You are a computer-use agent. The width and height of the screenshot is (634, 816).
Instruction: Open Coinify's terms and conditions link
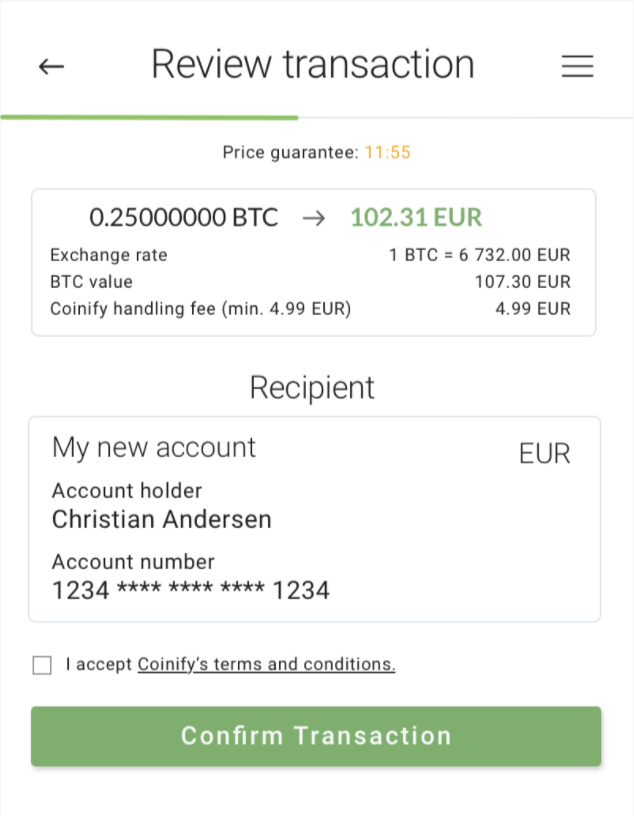tap(266, 665)
